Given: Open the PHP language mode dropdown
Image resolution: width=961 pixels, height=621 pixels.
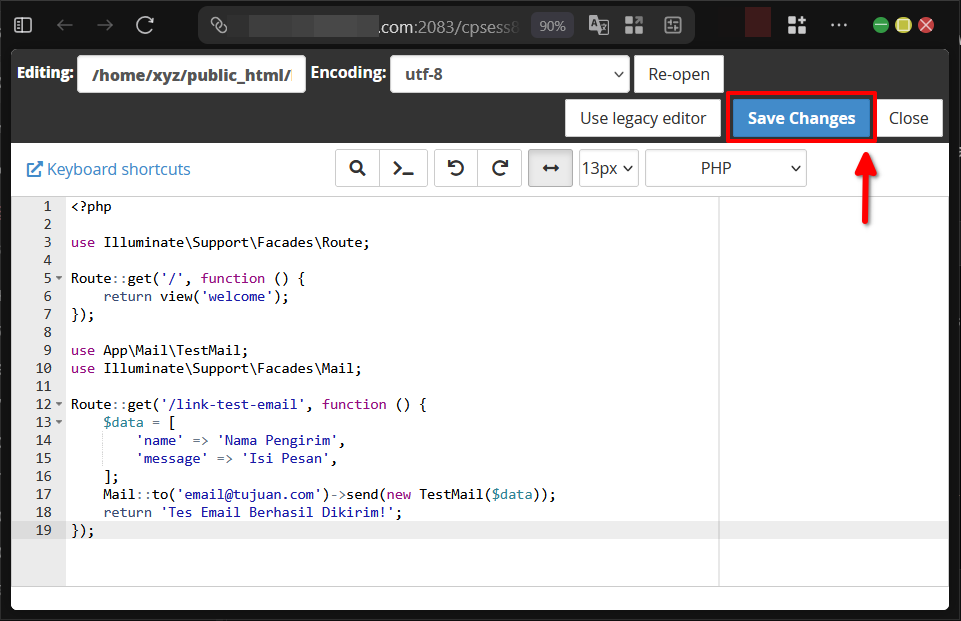Looking at the screenshot, I should pos(725,169).
